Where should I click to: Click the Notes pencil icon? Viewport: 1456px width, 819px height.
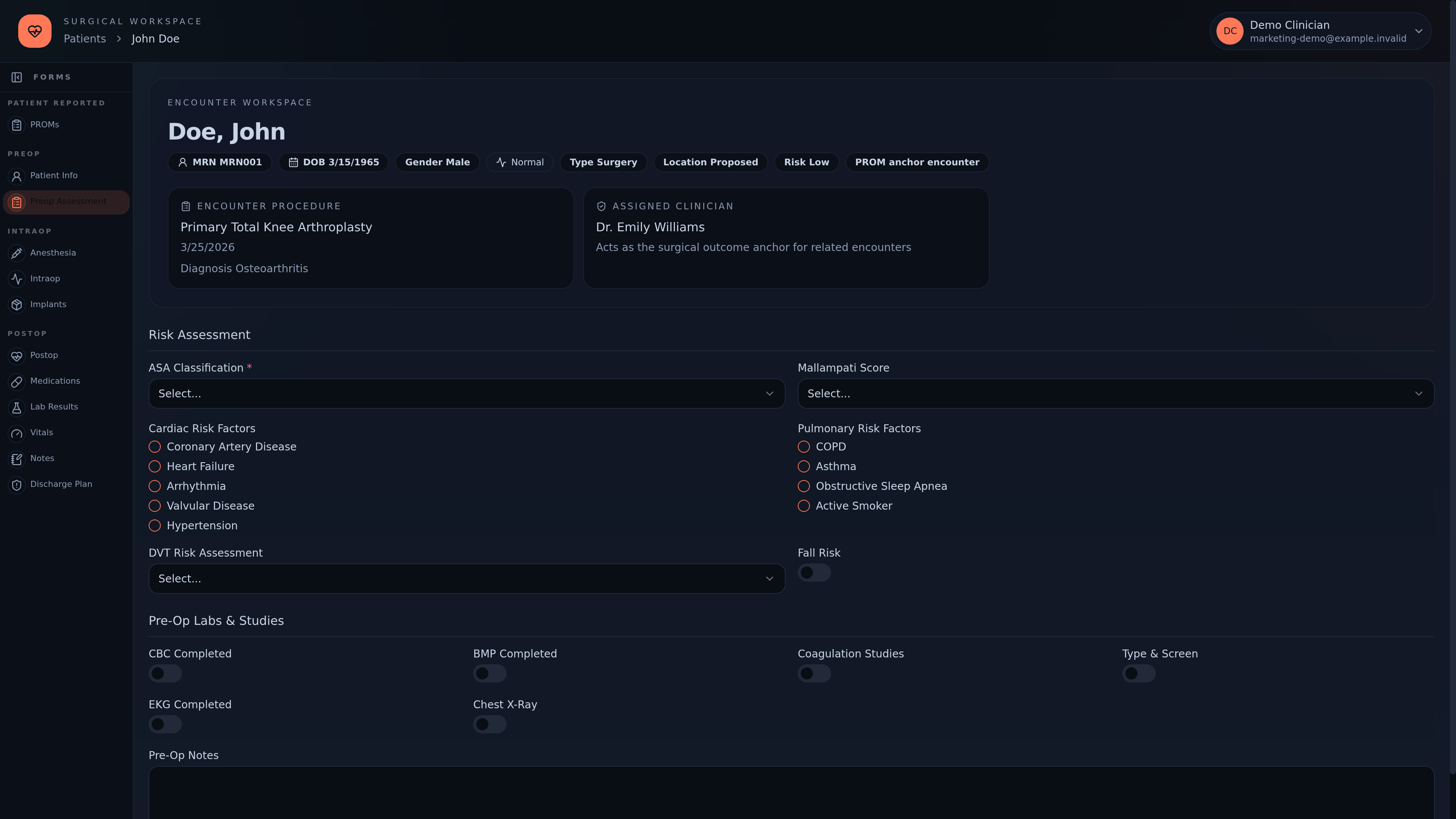[x=17, y=459]
